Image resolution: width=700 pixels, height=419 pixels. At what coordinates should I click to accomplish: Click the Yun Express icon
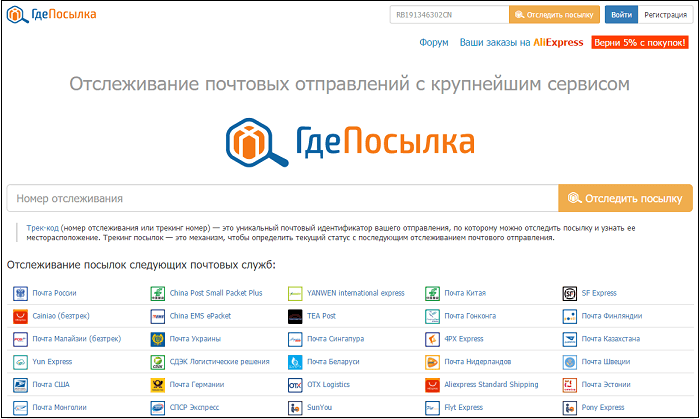pos(20,362)
